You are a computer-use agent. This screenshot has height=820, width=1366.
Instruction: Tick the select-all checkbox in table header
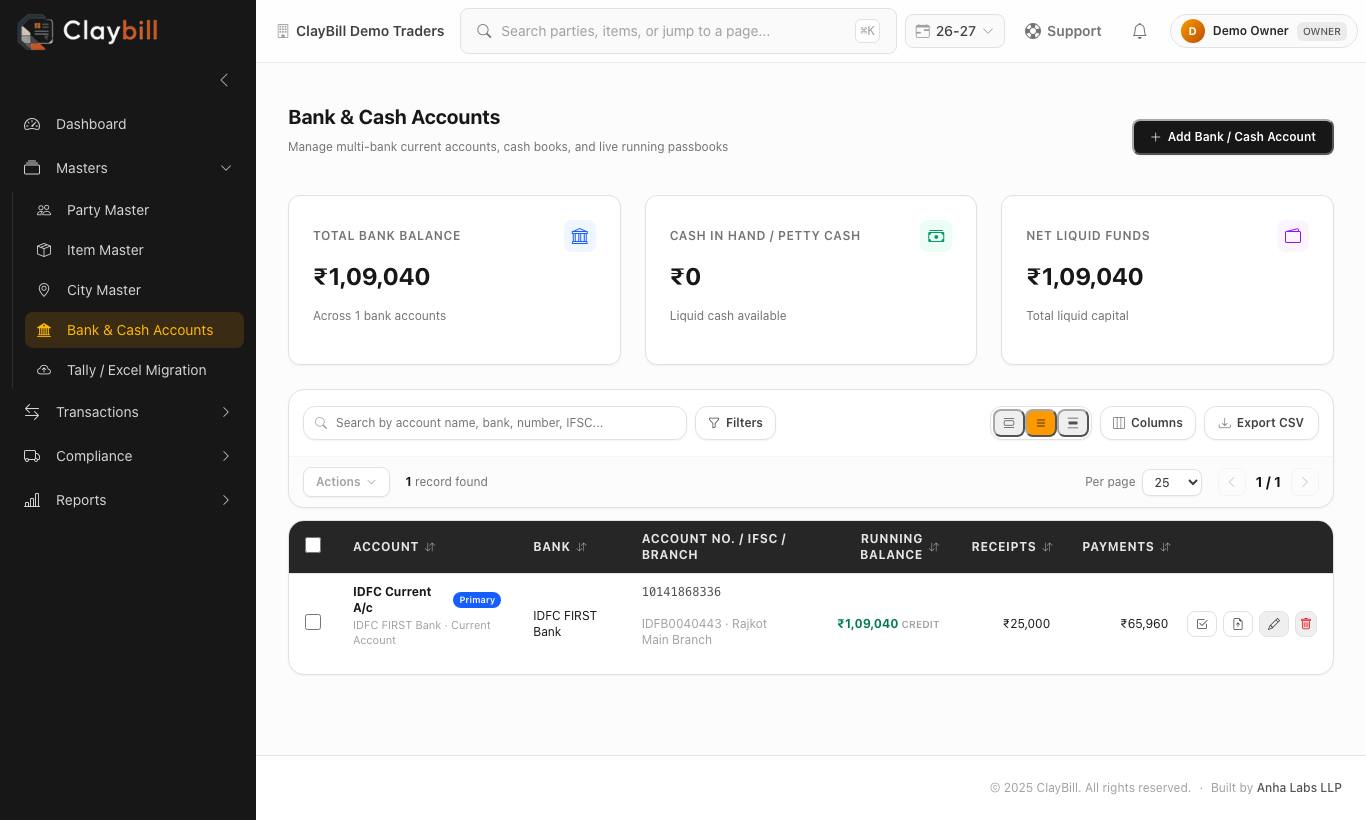pos(313,545)
